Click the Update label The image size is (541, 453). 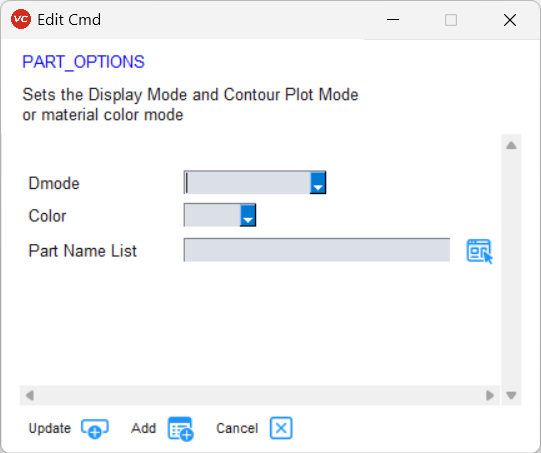(x=50, y=429)
